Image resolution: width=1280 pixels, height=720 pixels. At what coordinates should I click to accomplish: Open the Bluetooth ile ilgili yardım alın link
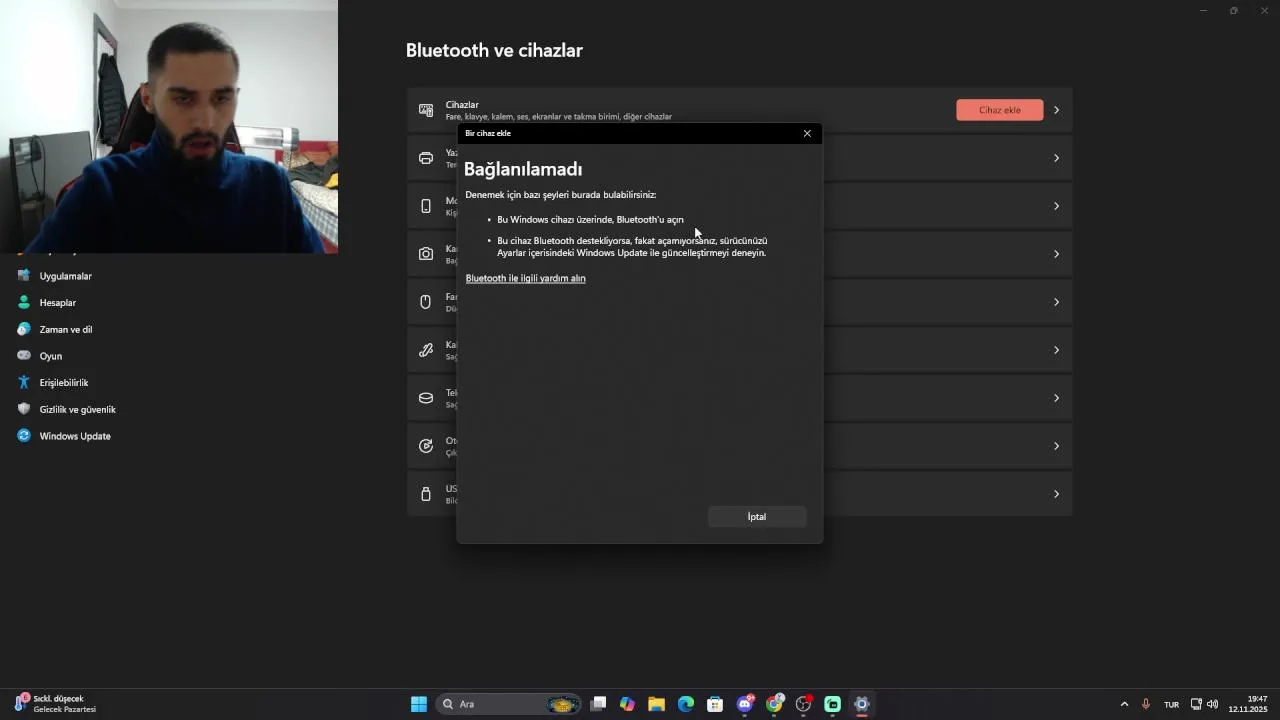[525, 278]
